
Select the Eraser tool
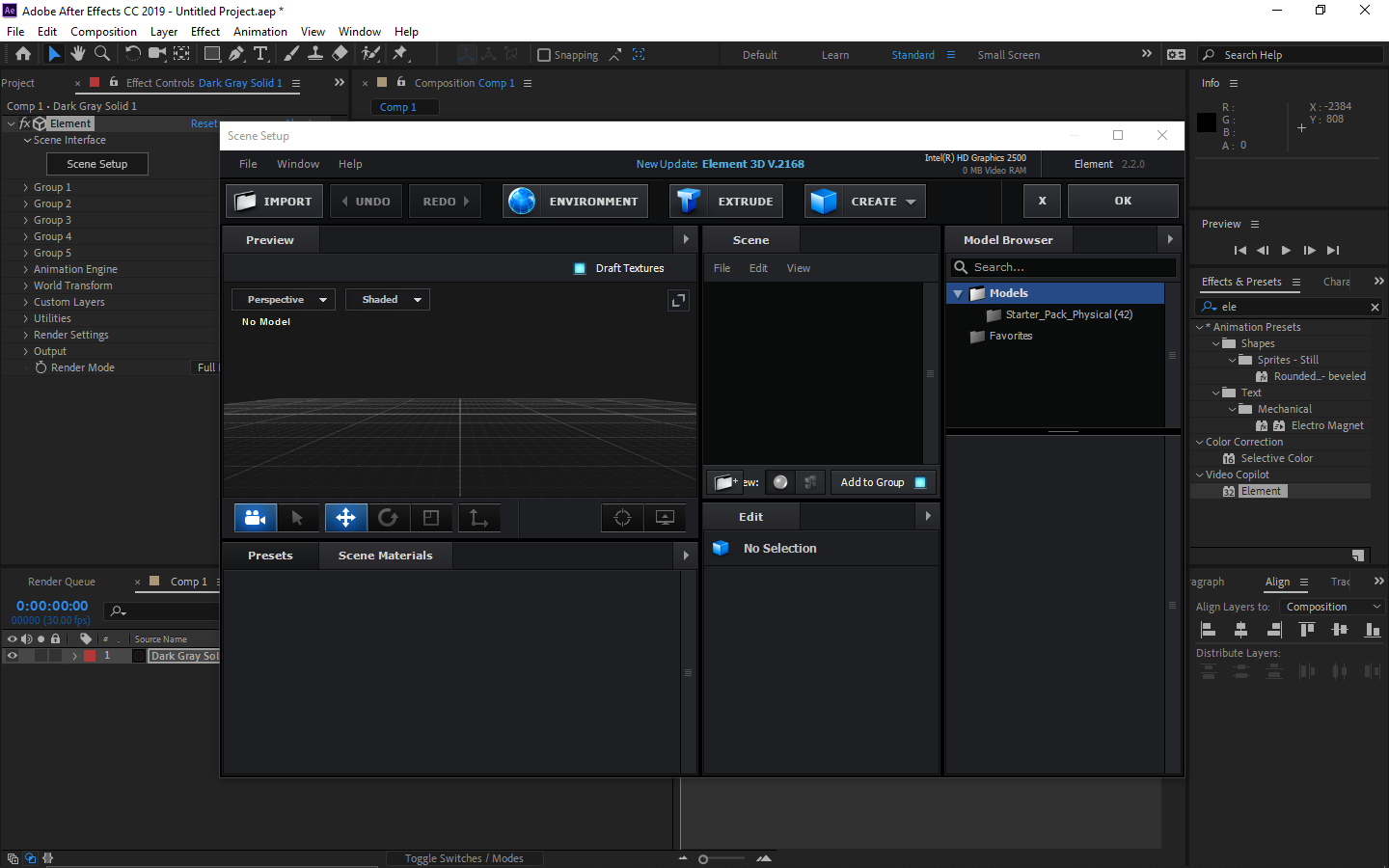(x=340, y=54)
